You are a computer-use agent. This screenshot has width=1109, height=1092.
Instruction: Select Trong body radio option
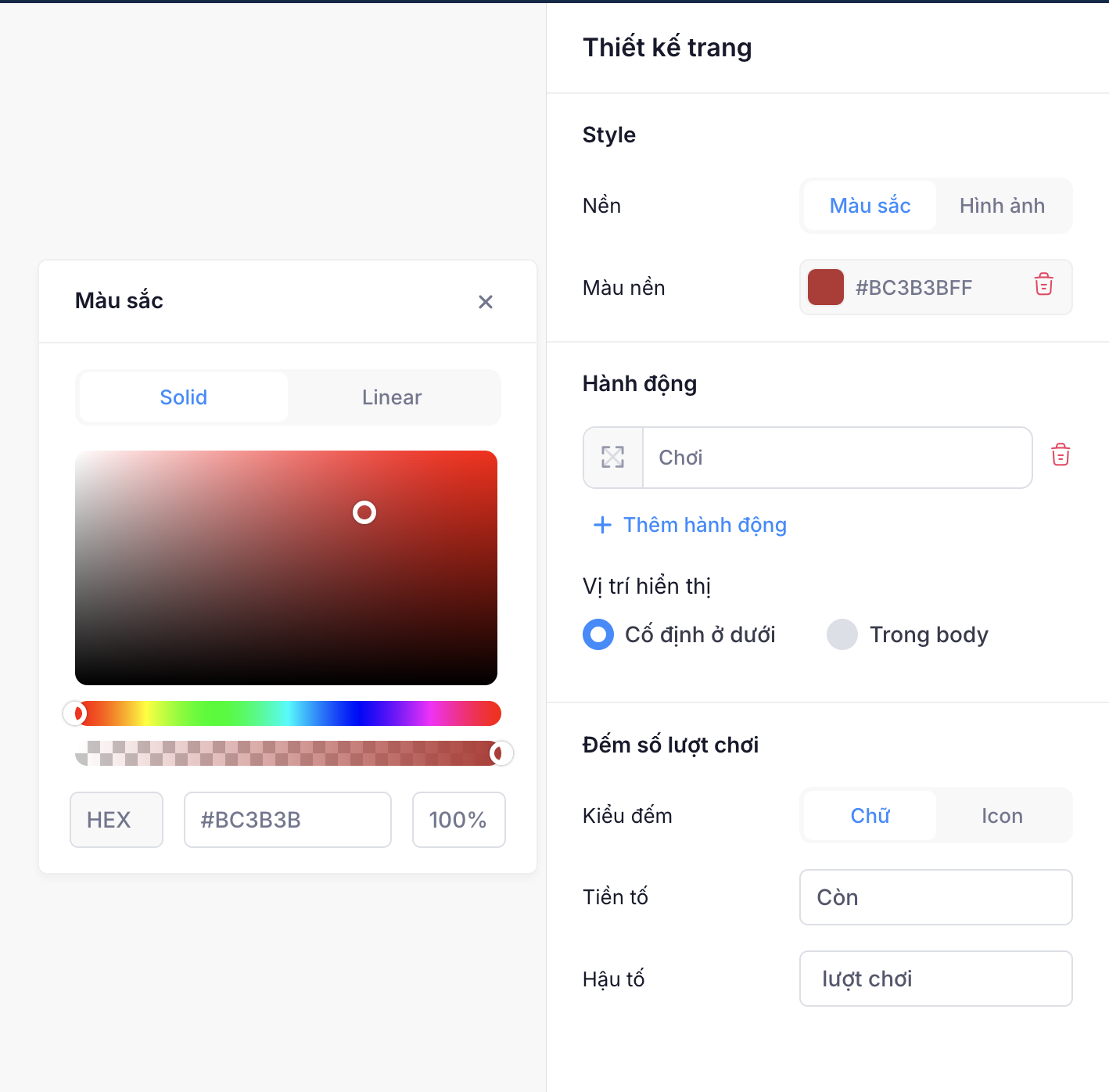point(842,634)
